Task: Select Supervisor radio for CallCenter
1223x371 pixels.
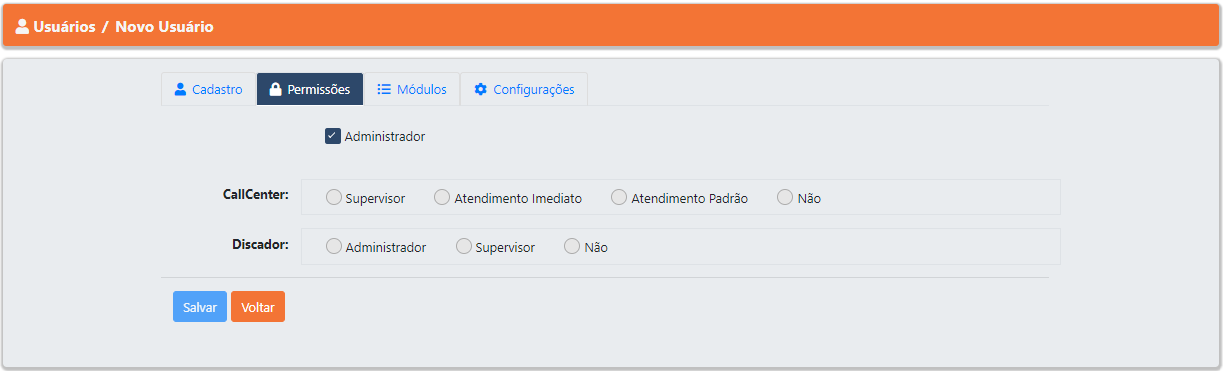Action: tap(334, 198)
